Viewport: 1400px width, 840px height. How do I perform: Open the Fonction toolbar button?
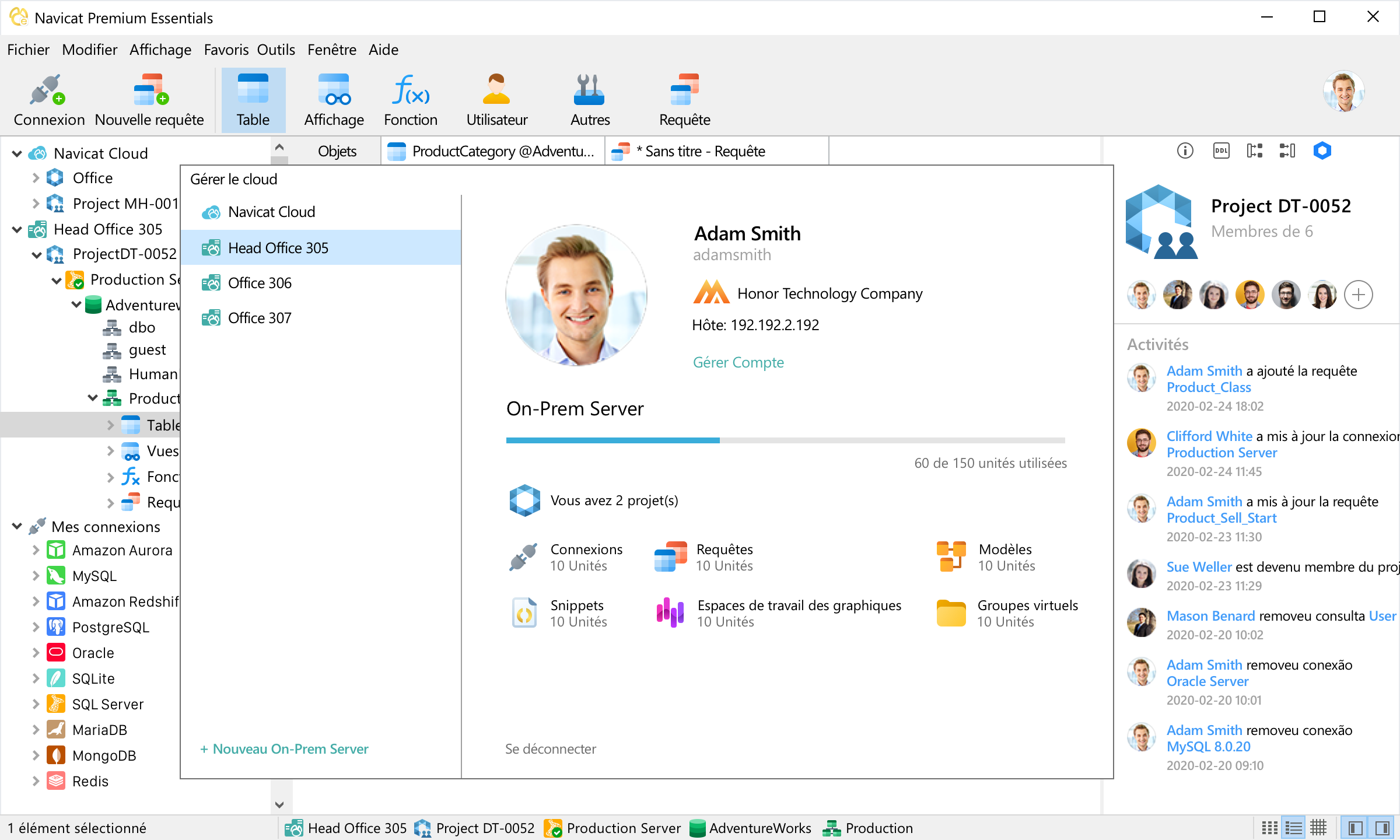pyautogui.click(x=411, y=100)
